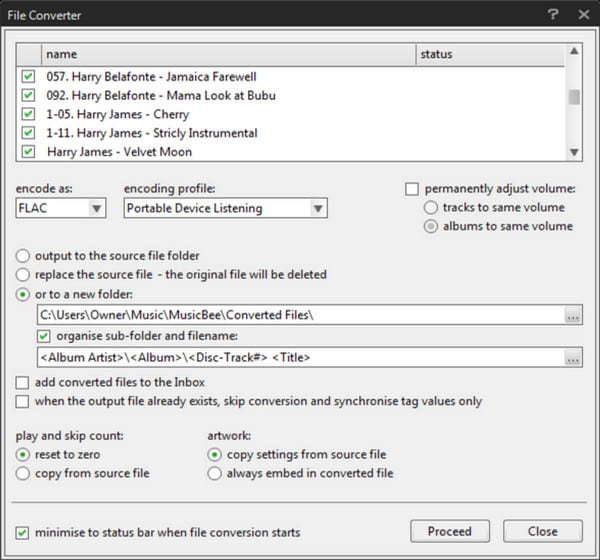This screenshot has height=560, width=600.
Task: Click the name column header
Action: click(x=228, y=54)
